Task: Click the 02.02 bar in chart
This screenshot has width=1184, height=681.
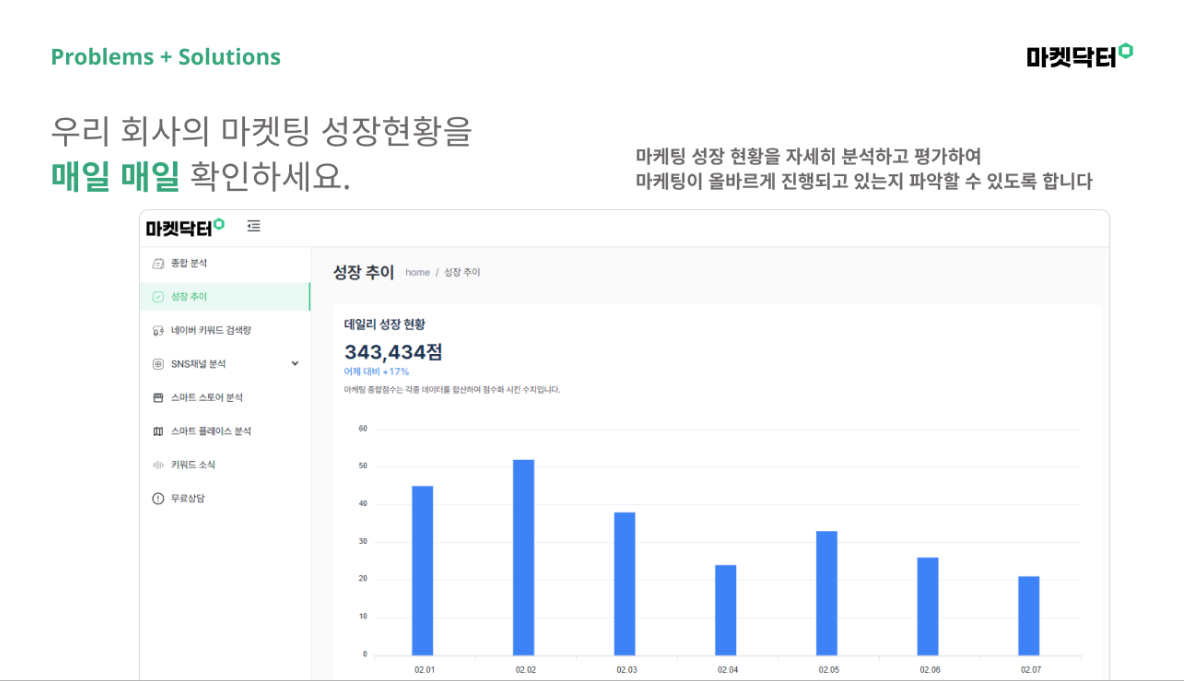Action: 523,557
